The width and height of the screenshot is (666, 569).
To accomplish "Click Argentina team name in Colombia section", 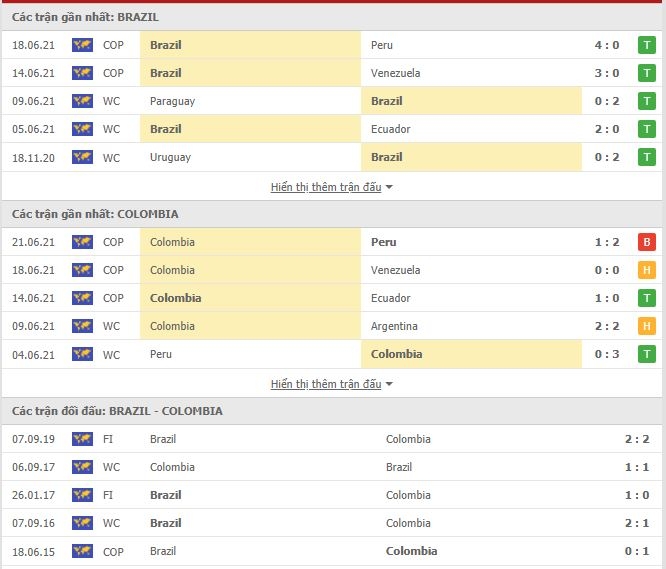I will 394,326.
